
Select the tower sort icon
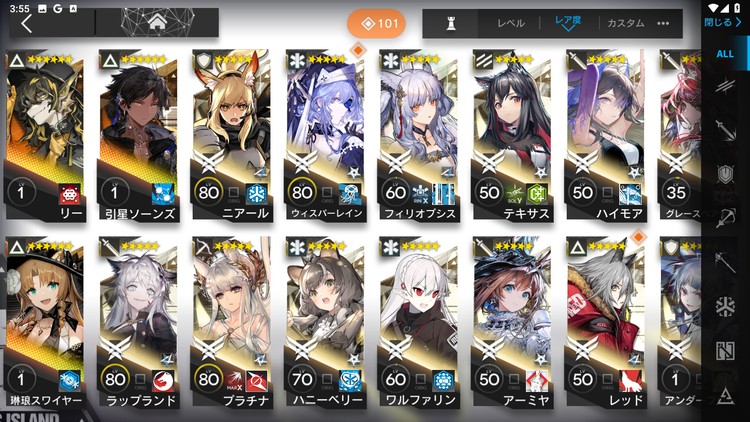pyautogui.click(x=451, y=23)
